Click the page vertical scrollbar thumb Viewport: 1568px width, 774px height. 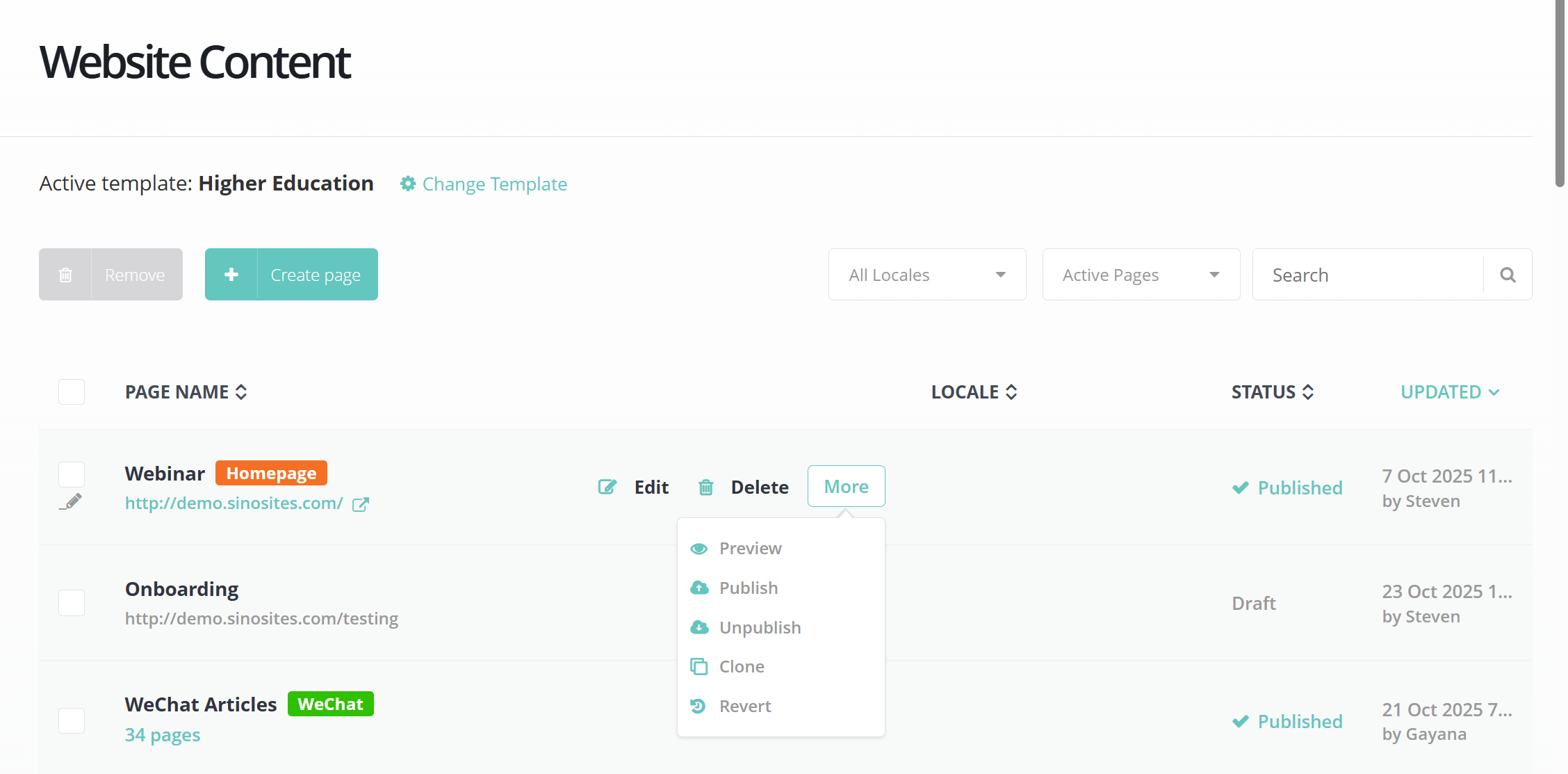tap(1559, 94)
